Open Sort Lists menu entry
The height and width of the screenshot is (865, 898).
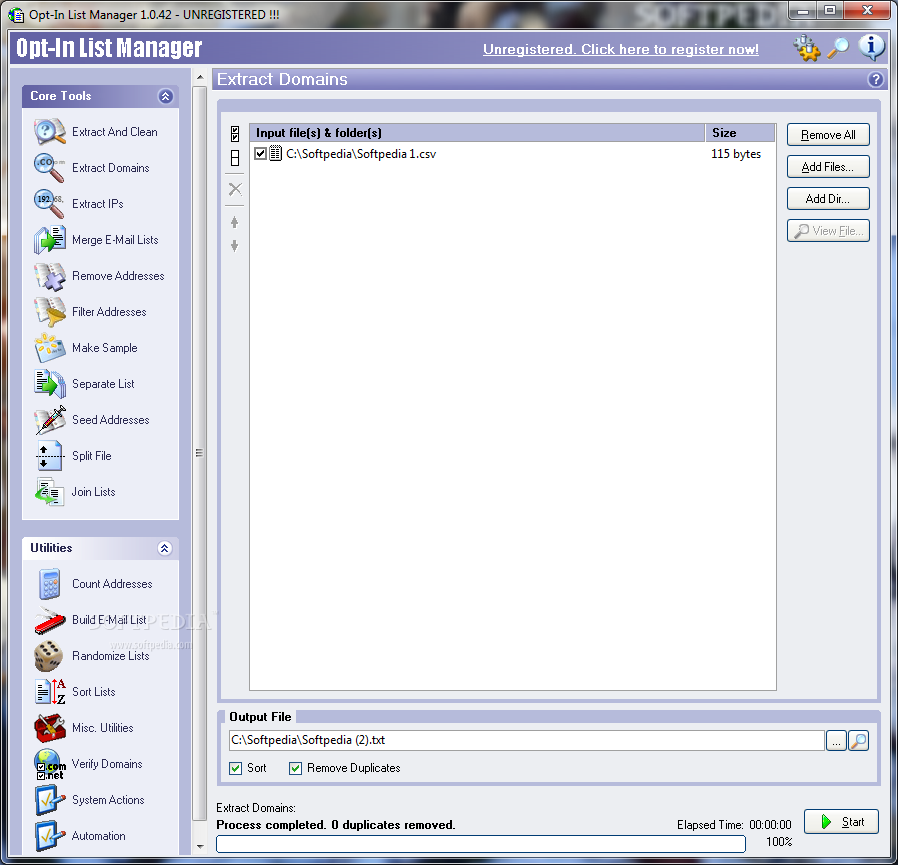[x=93, y=692]
